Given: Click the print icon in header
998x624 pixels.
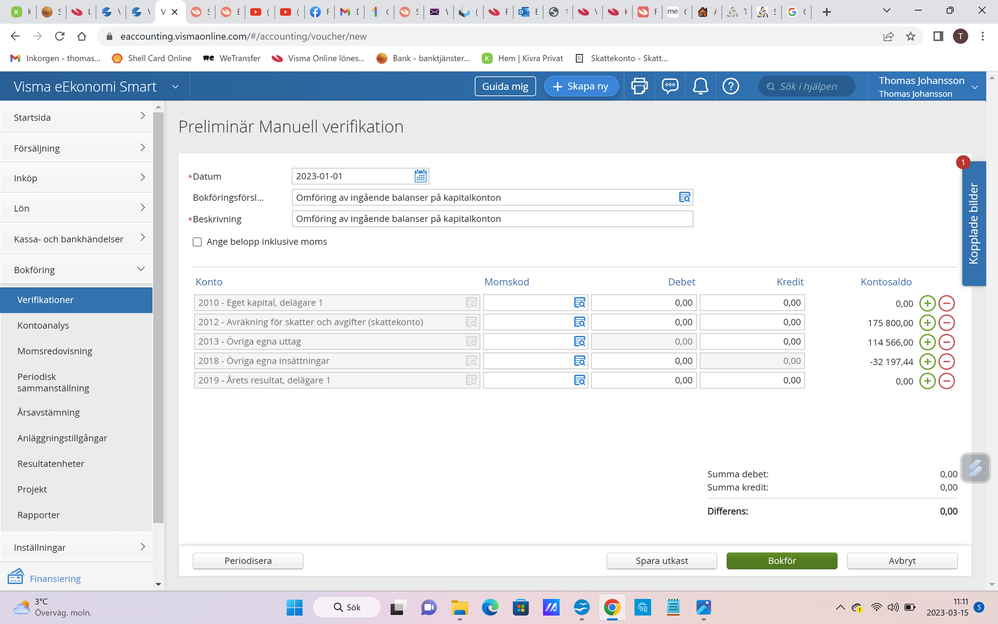Looking at the screenshot, I should pos(640,86).
